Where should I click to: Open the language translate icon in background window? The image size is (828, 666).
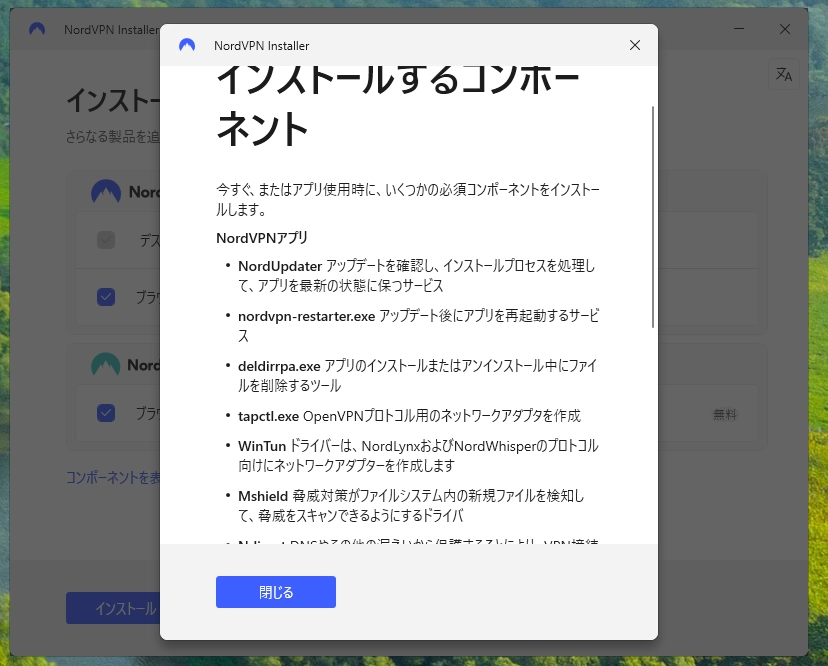(x=784, y=74)
